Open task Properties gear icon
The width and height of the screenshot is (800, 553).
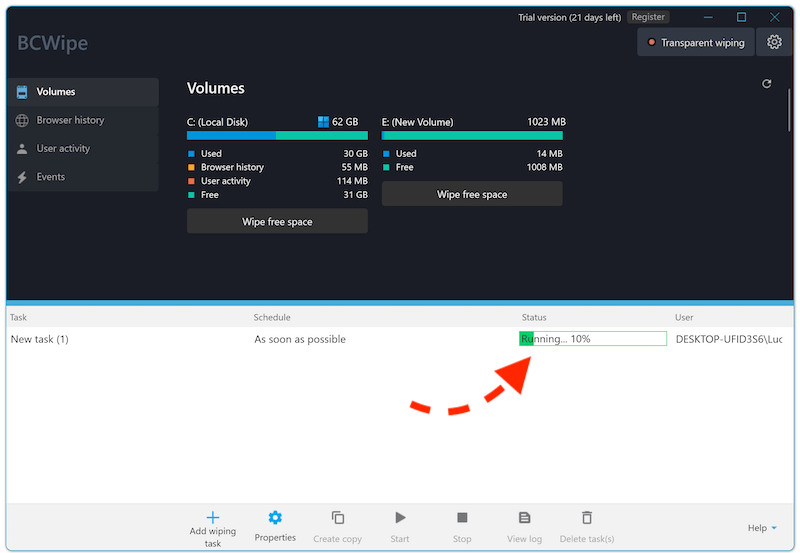pyautogui.click(x=275, y=518)
